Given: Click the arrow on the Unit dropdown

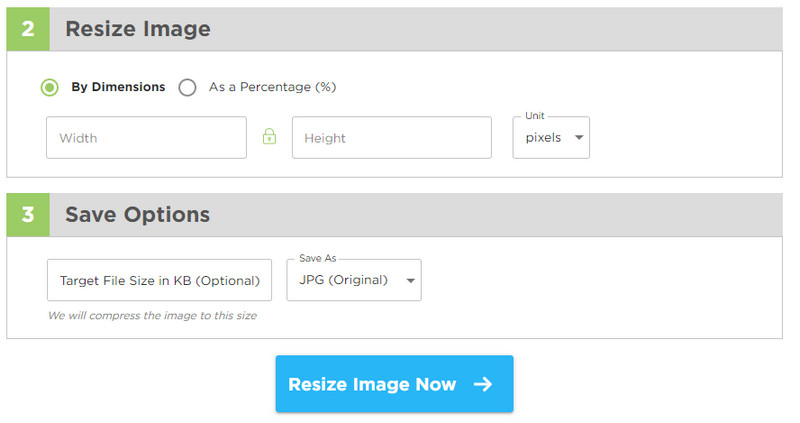Looking at the screenshot, I should coord(579,137).
